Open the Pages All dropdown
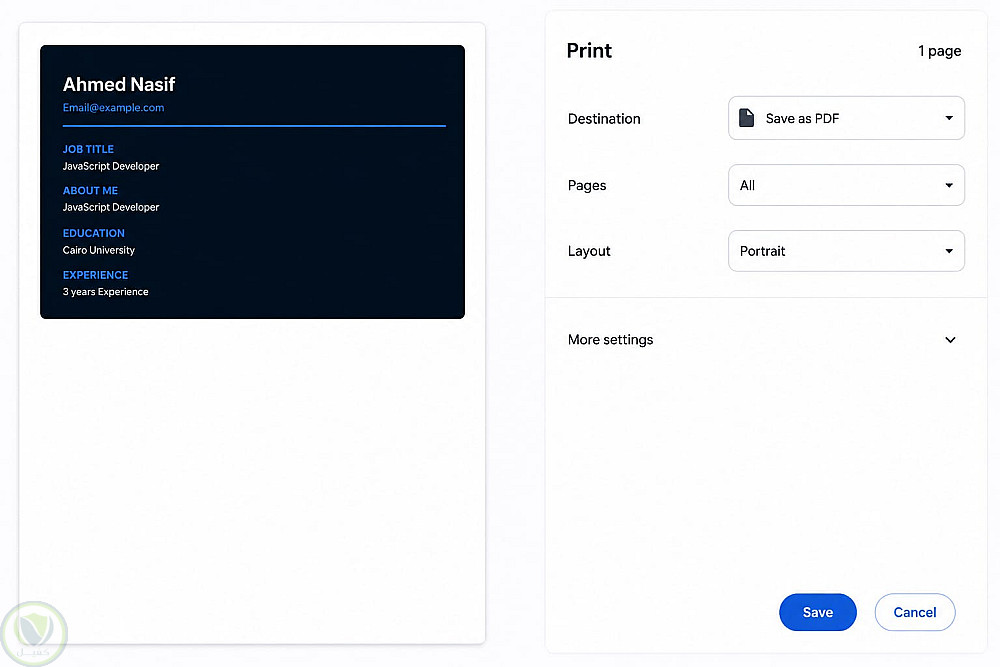1000x667 pixels. point(846,186)
